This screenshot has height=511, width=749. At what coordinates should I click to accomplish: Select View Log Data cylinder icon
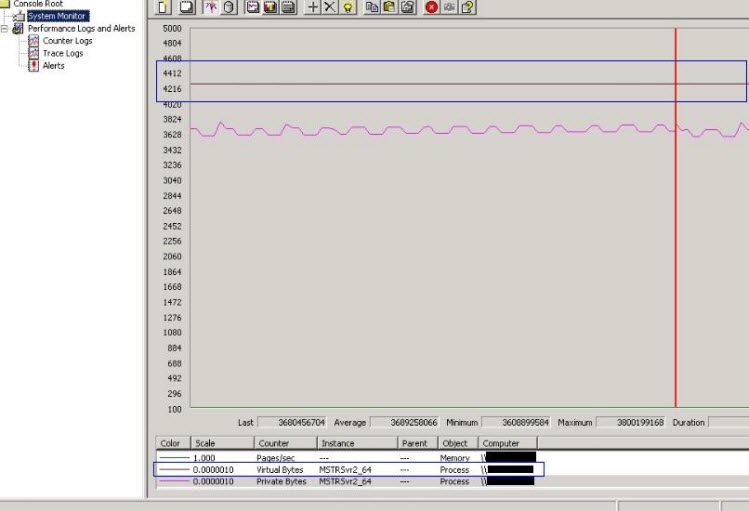pyautogui.click(x=229, y=7)
